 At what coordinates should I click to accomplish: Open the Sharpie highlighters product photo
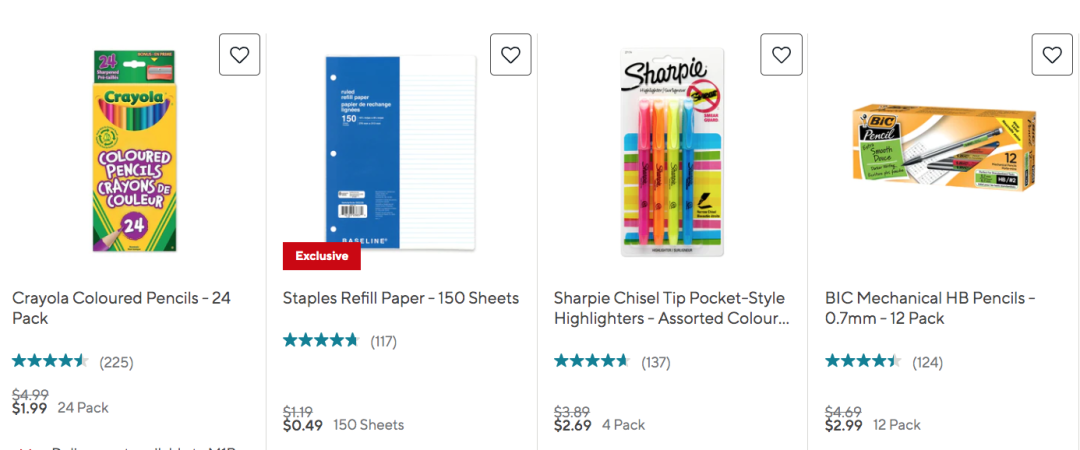672,152
